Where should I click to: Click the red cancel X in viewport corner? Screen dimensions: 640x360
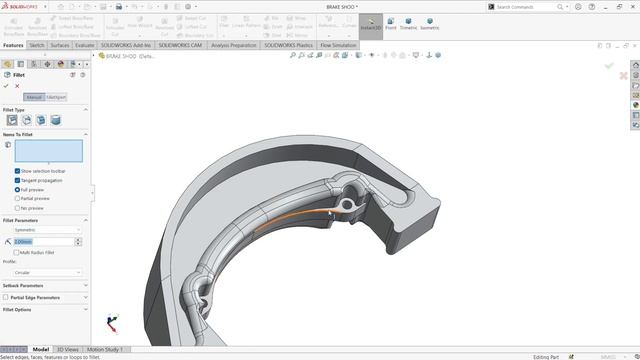click(x=623, y=76)
